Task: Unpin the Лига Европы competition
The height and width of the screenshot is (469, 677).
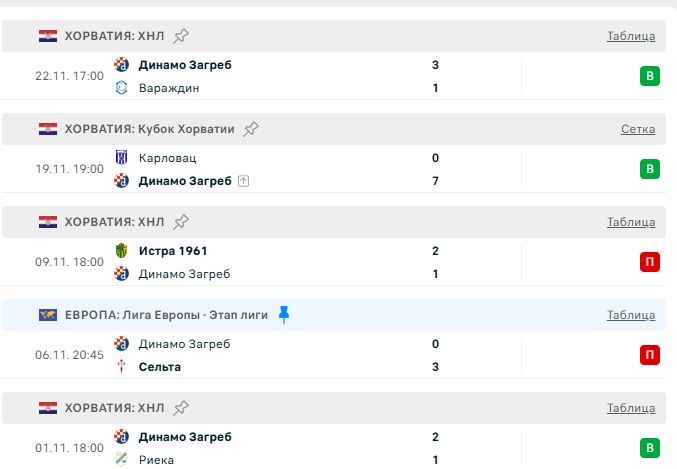Action: 284,315
